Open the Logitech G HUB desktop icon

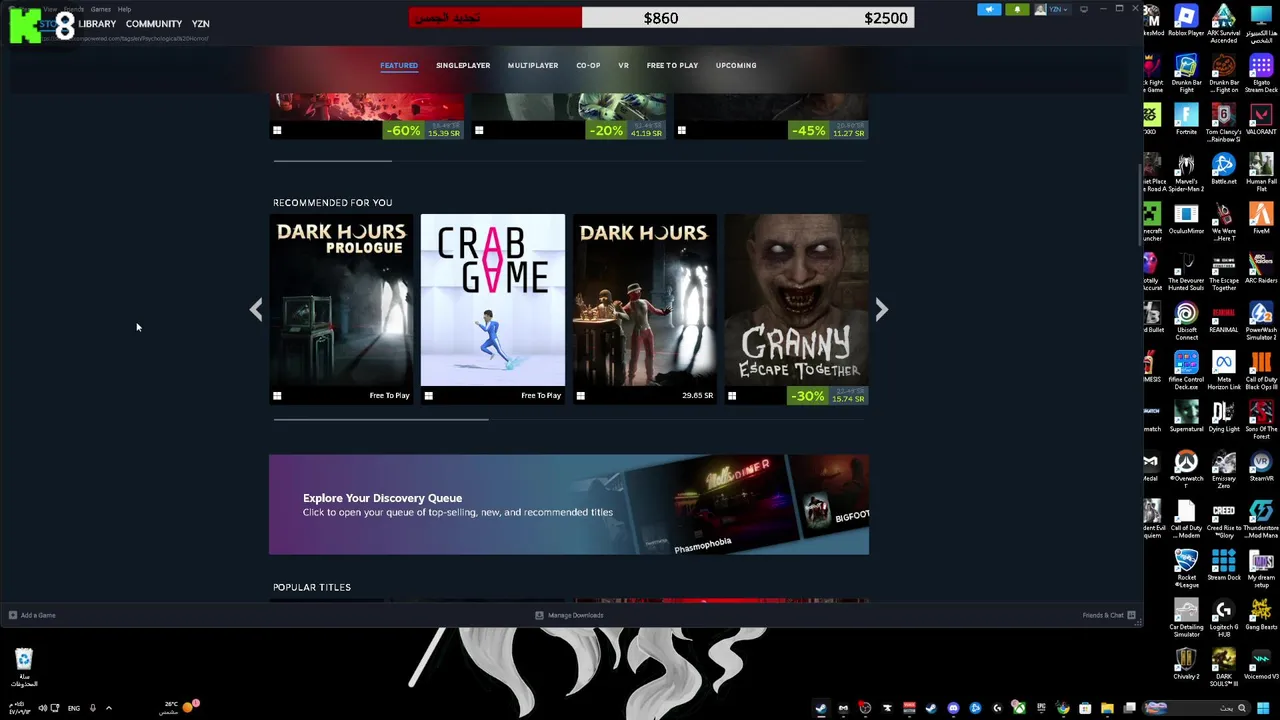pyautogui.click(x=1224, y=619)
